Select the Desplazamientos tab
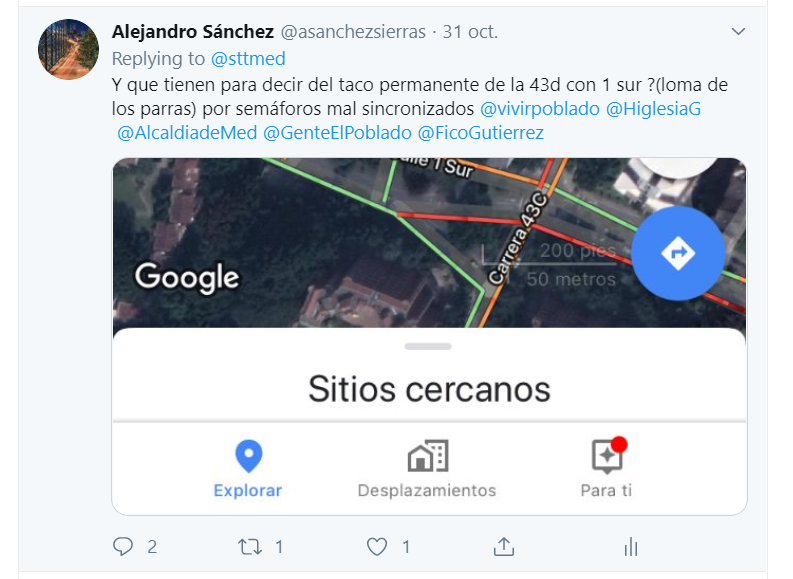793x579 pixels. [427, 469]
